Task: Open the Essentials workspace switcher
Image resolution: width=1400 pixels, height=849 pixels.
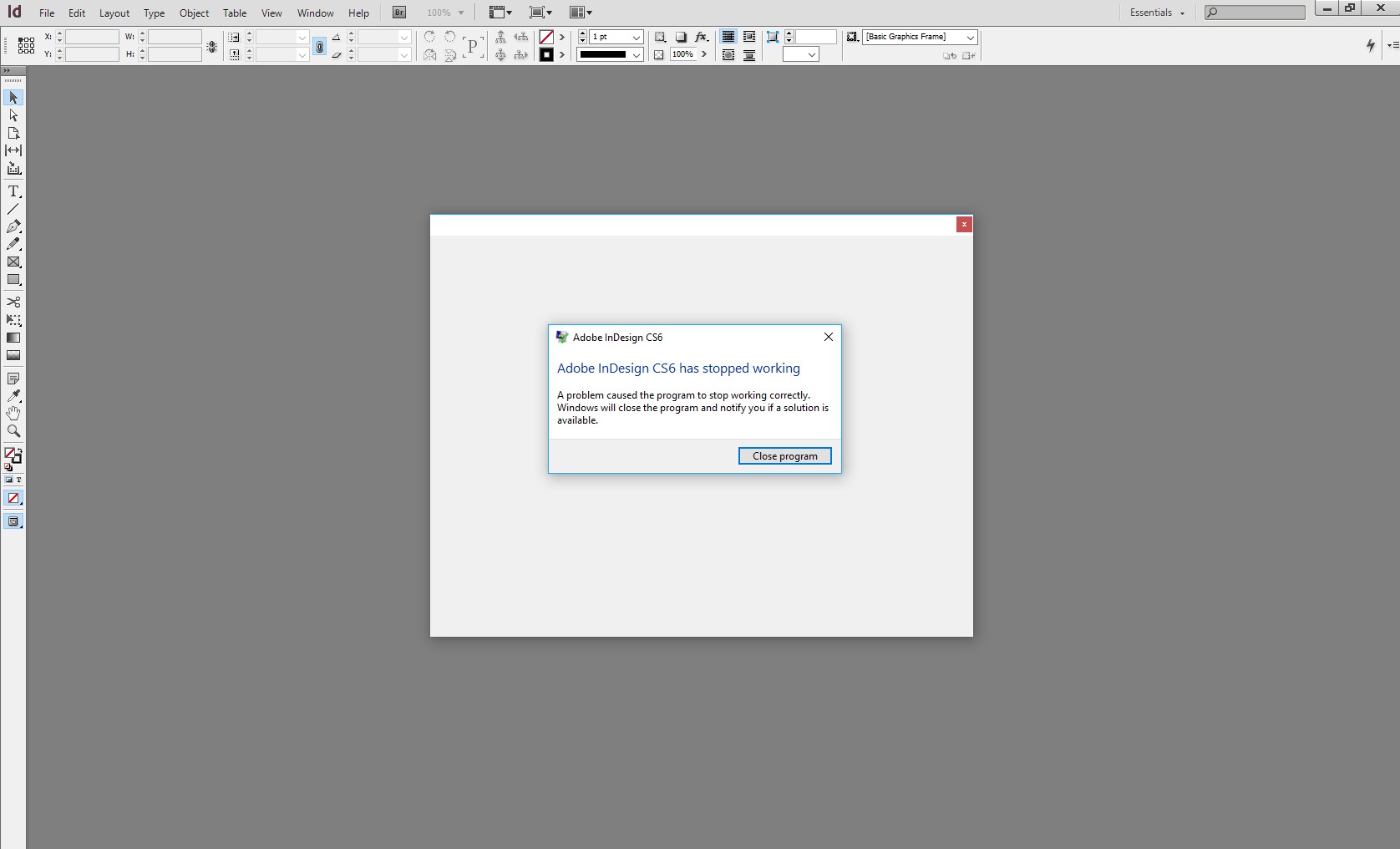Action: [x=1157, y=13]
